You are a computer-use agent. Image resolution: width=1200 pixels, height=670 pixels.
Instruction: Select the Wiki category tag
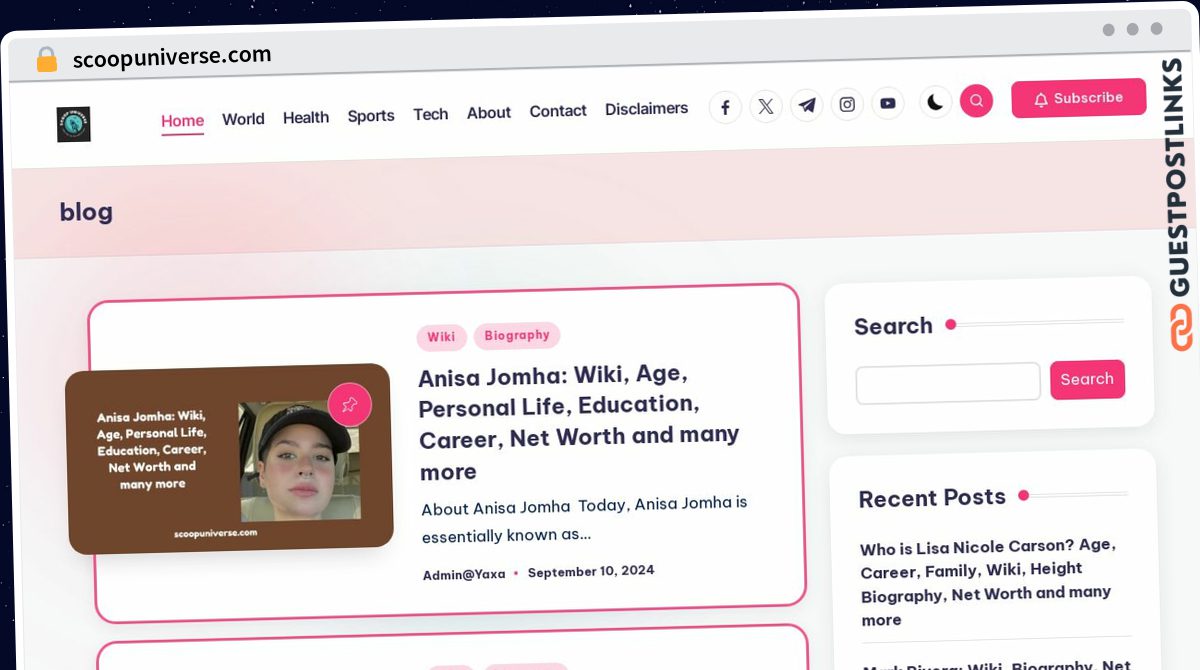pos(442,337)
